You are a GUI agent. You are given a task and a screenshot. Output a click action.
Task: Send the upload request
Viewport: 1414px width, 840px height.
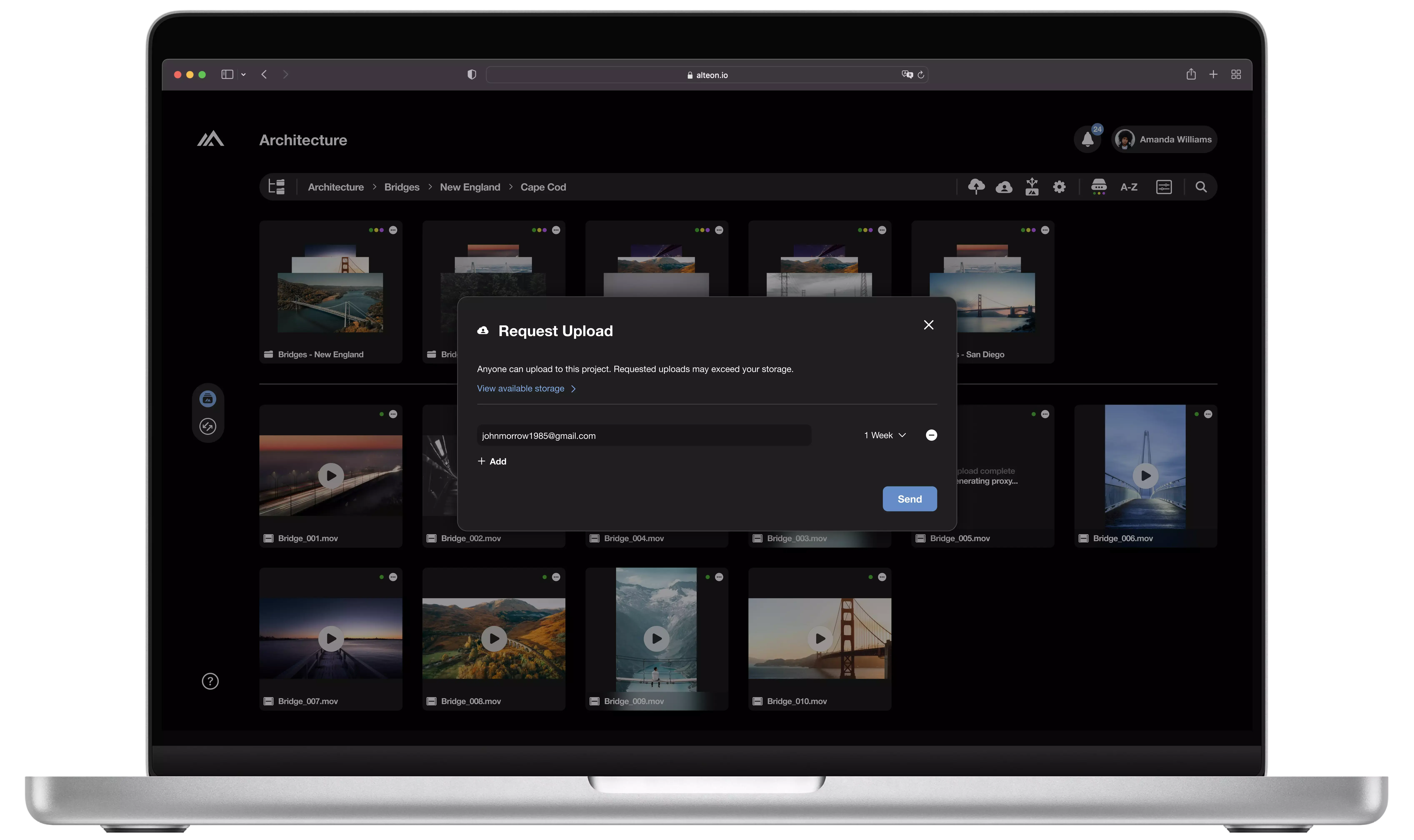pos(909,499)
